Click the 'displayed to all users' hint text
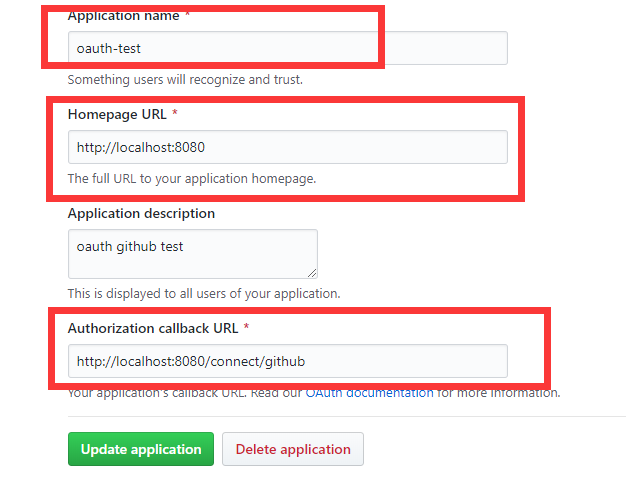The image size is (626, 486). (x=204, y=294)
